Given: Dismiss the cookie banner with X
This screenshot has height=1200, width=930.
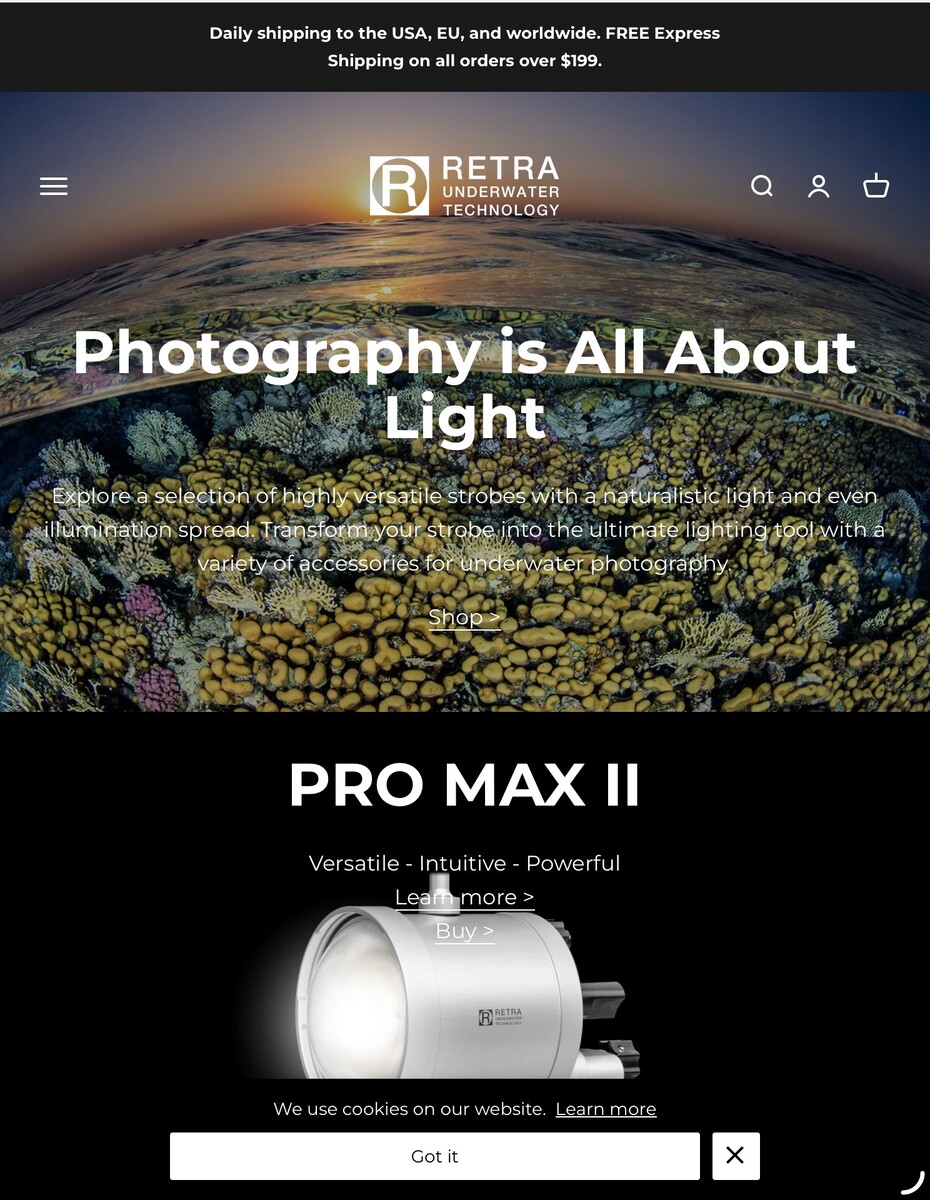Looking at the screenshot, I should pos(735,1155).
